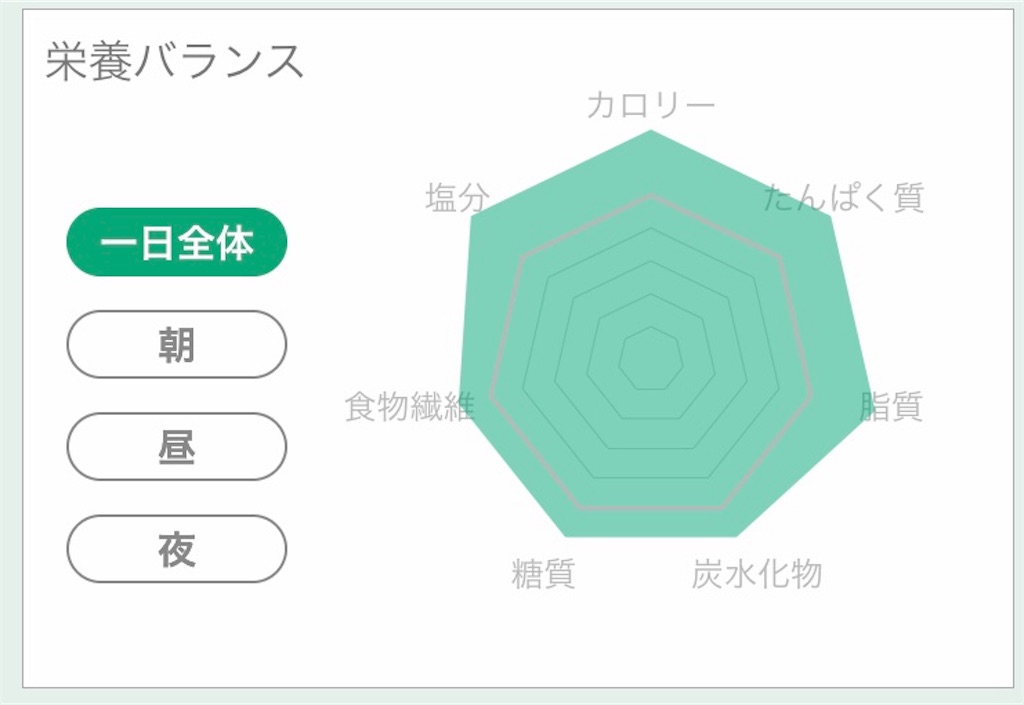Switch to the 朝 (morning) view
The height and width of the screenshot is (705, 1024).
tap(176, 344)
